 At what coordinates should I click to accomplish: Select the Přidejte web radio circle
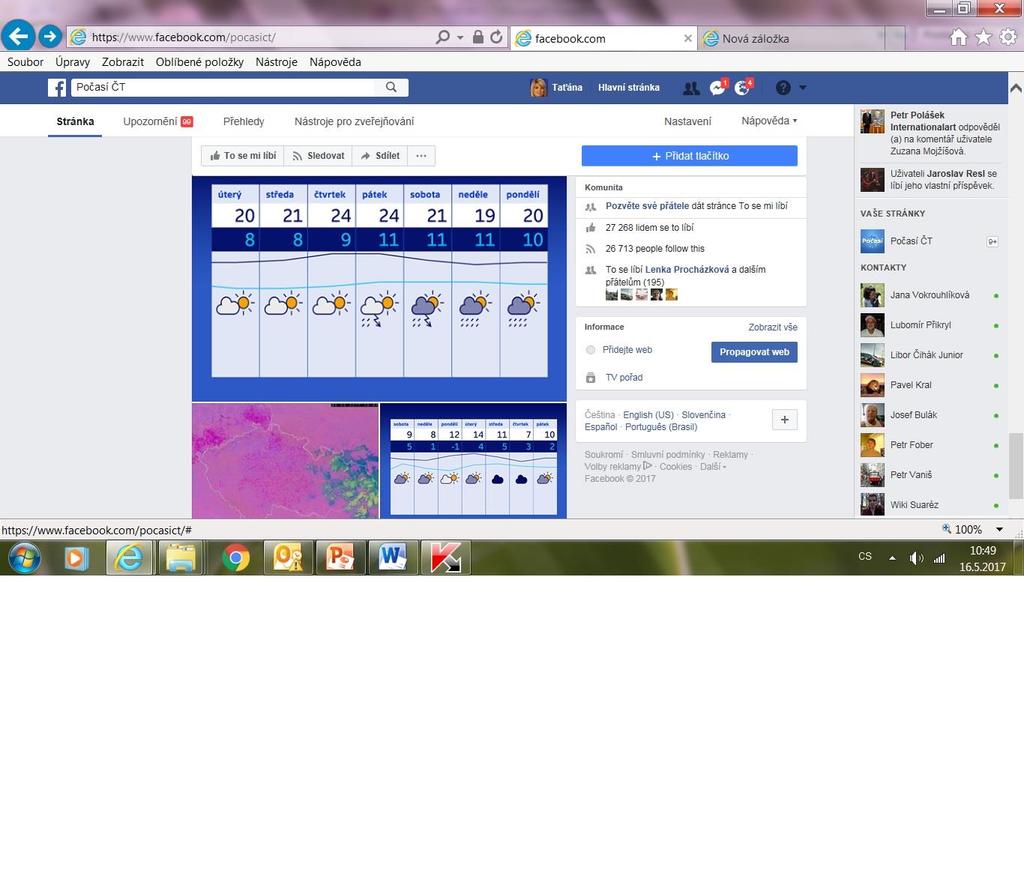tap(590, 350)
